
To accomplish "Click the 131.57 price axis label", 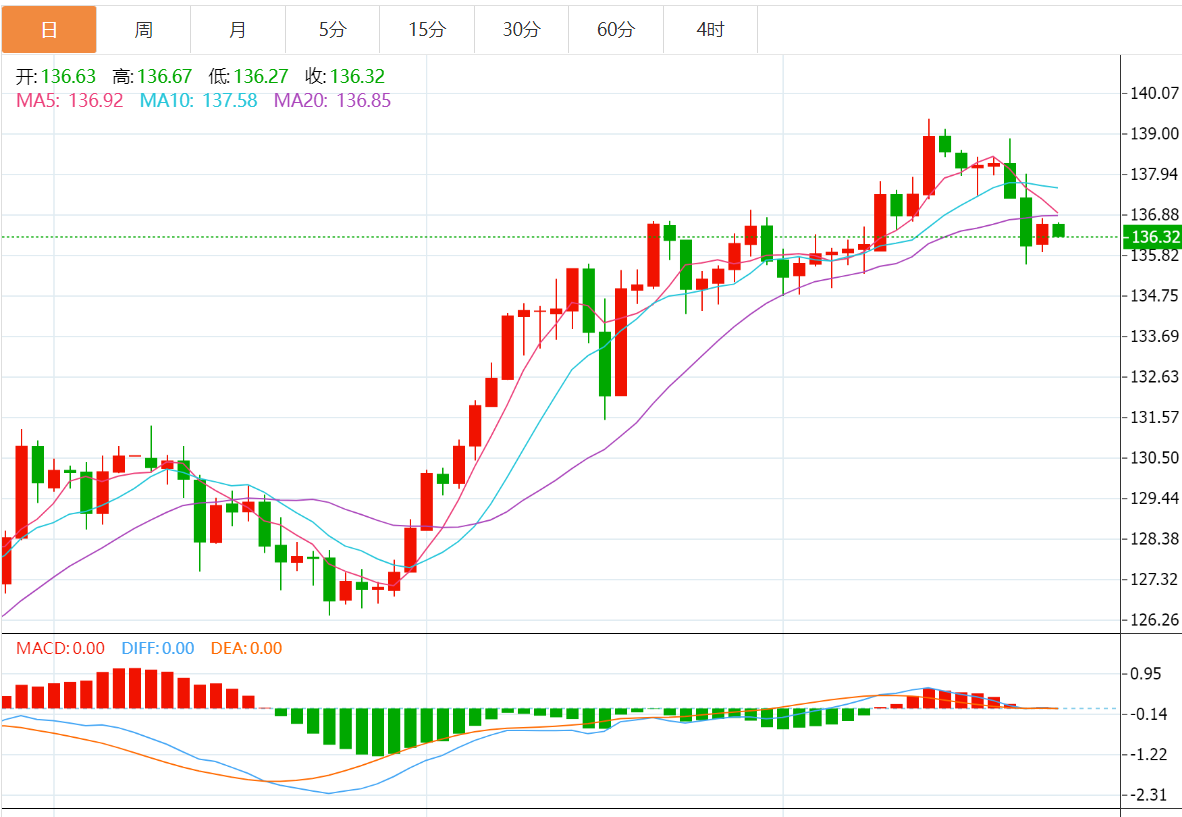I will point(1154,418).
